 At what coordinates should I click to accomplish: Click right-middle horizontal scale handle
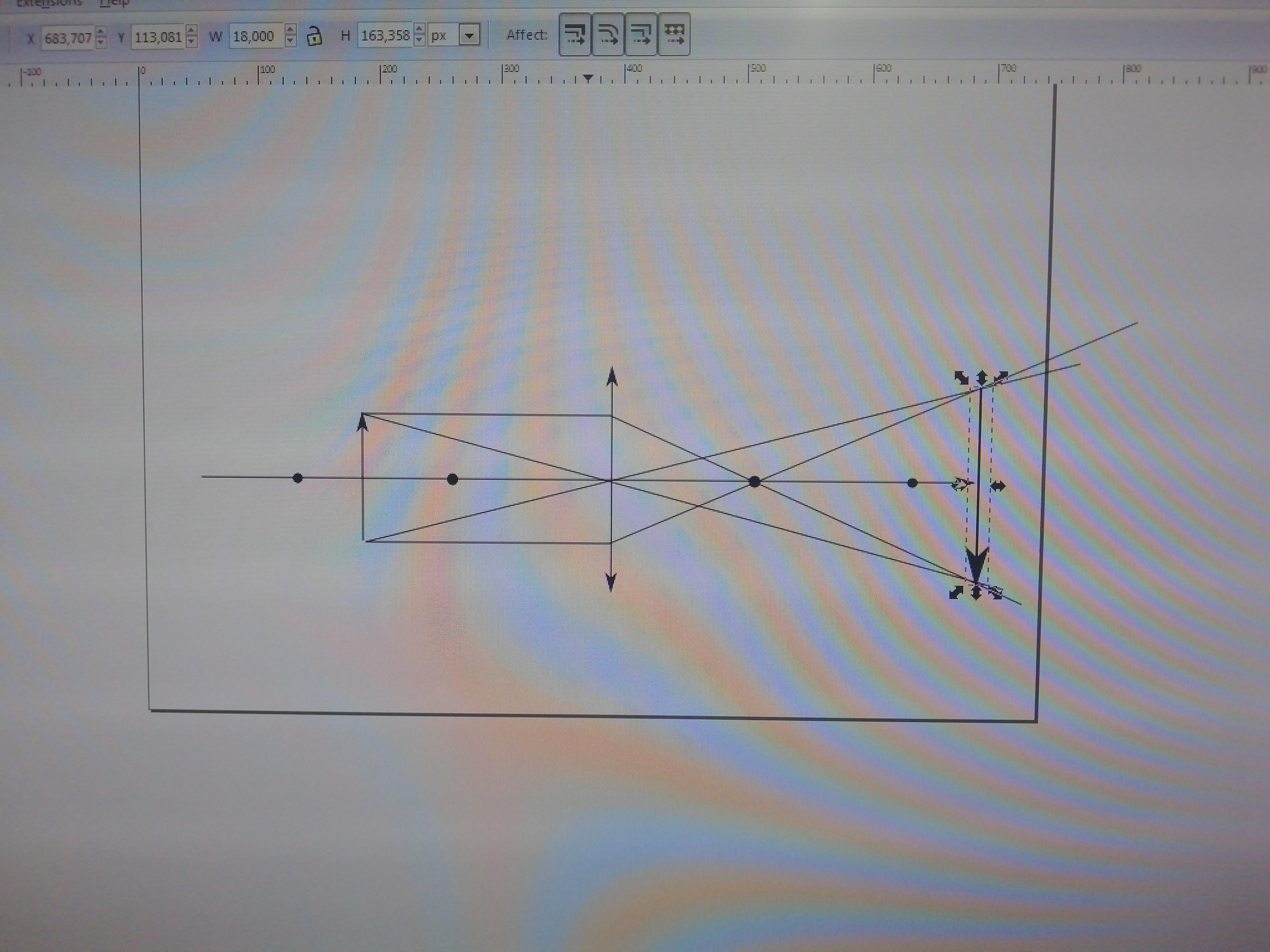pos(998,486)
